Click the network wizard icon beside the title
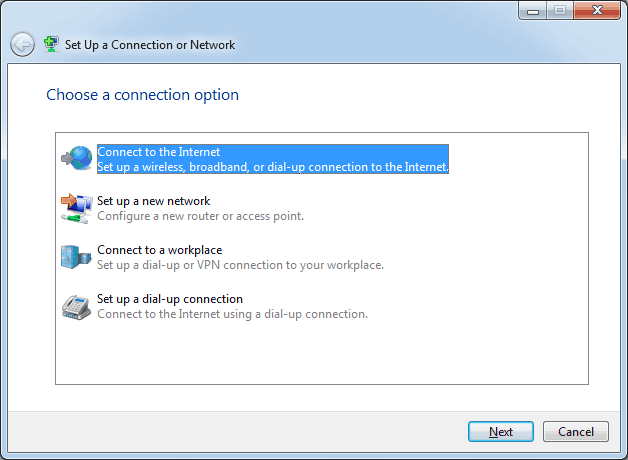This screenshot has height=460, width=628. tap(51, 44)
